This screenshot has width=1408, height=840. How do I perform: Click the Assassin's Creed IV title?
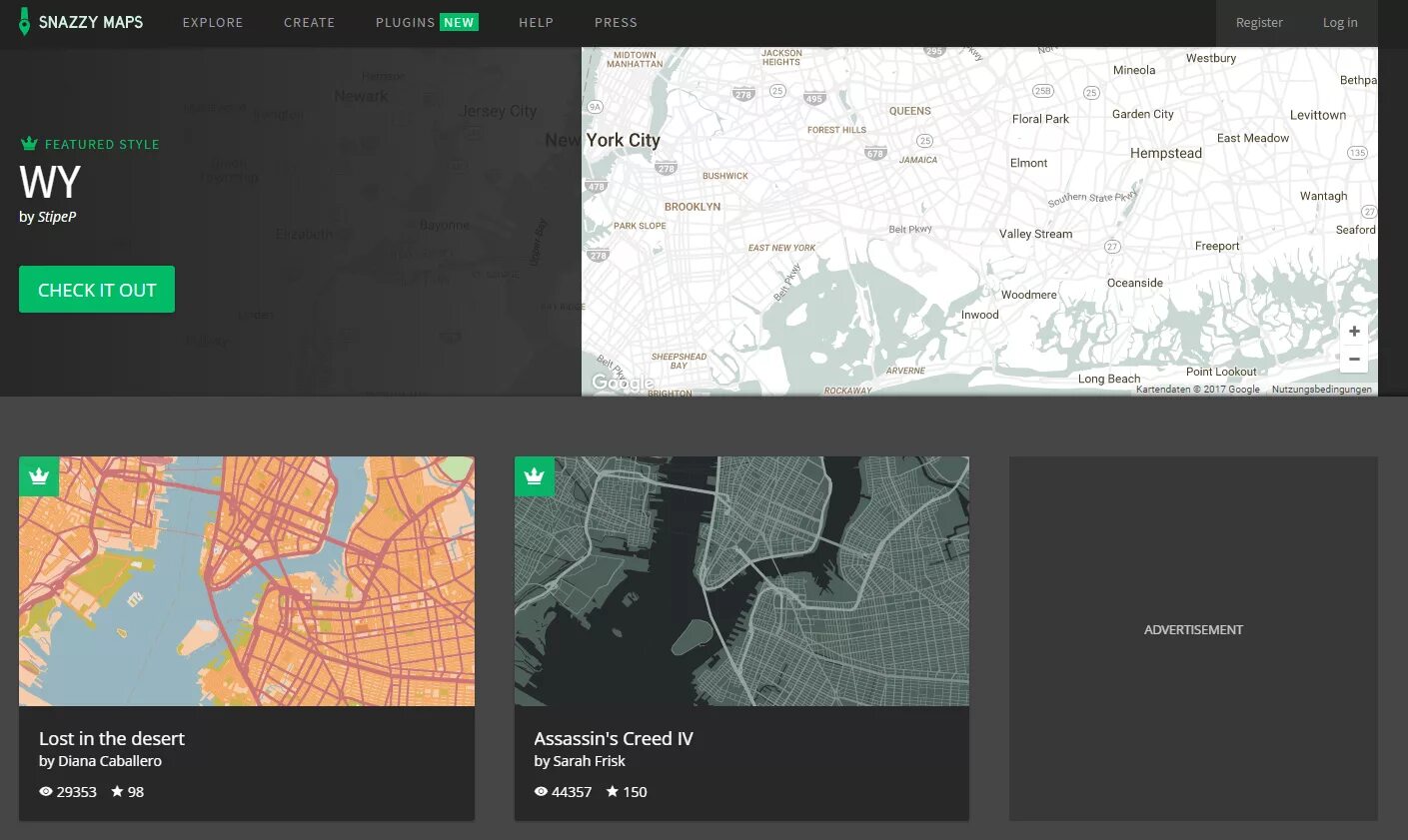pos(614,738)
